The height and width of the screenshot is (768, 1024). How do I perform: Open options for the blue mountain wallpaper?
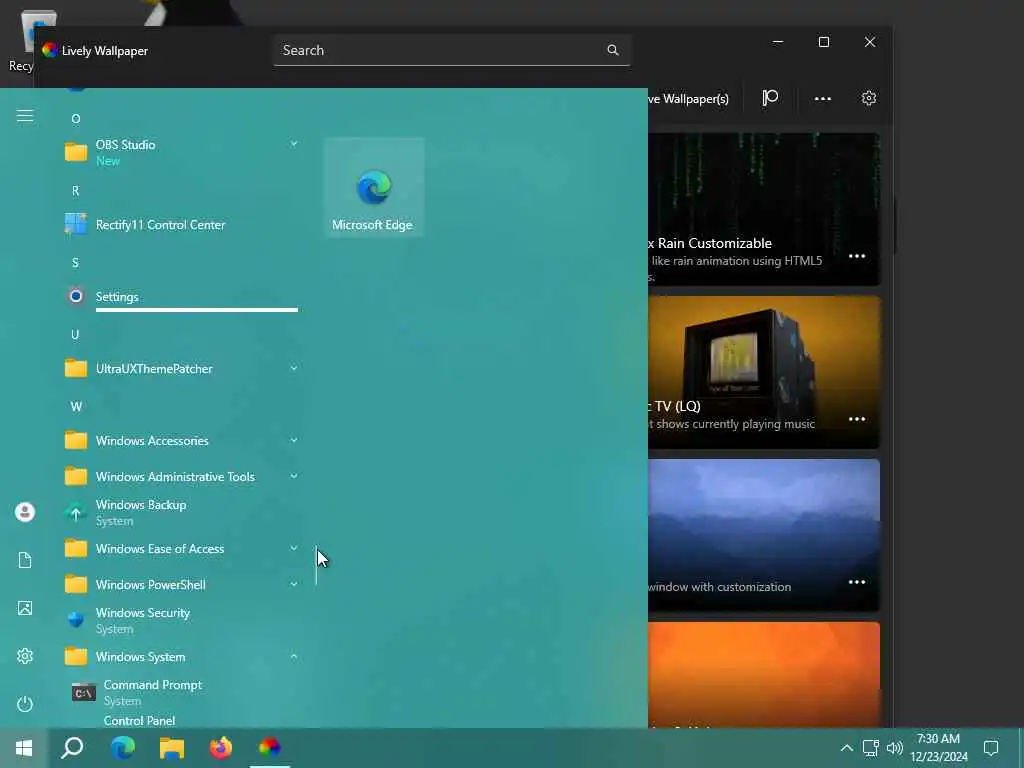[857, 582]
